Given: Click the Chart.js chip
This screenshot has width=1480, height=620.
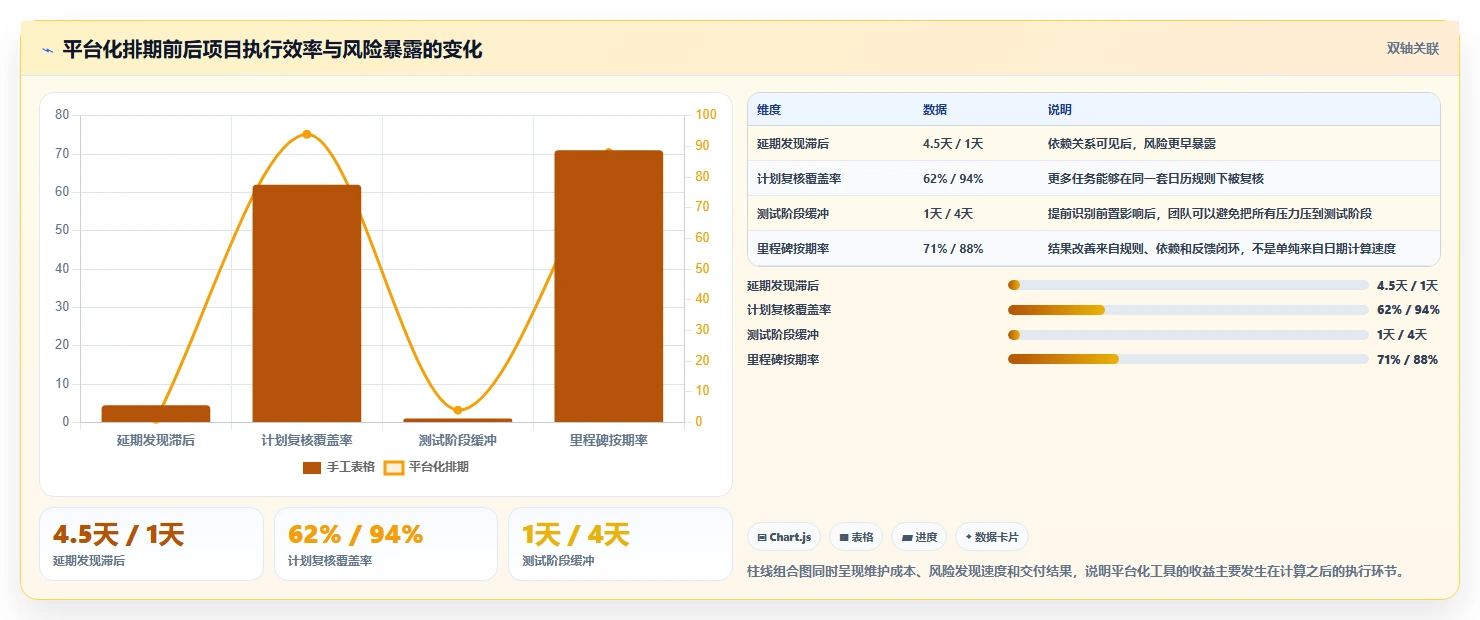Looking at the screenshot, I should 784,537.
